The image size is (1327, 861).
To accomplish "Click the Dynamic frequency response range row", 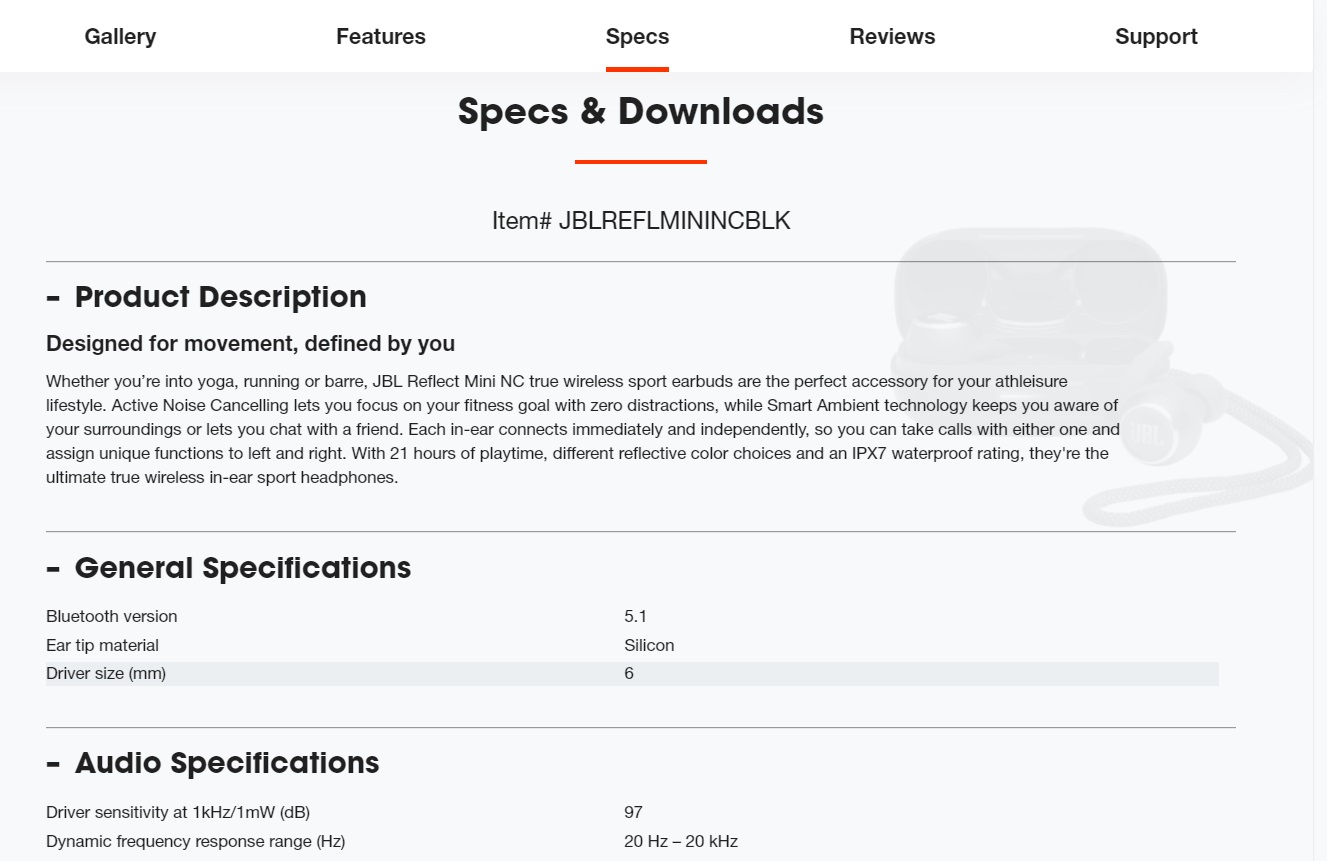I will click(x=632, y=841).
